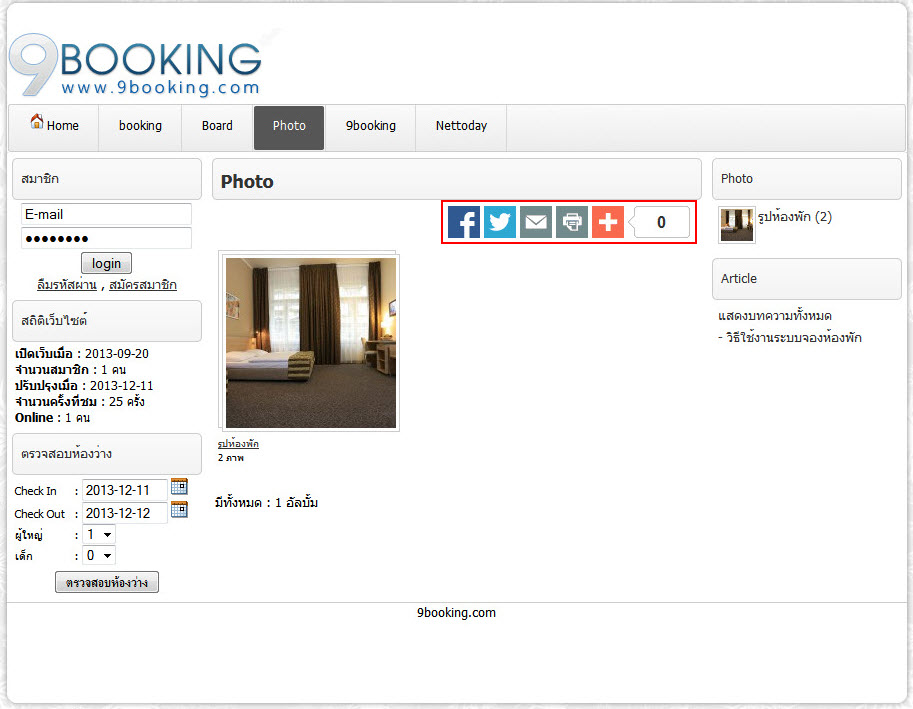Screen dimensions: 913x709
Task: Click the small room thumbnail in the Photo sidebar
Action: 737,225
